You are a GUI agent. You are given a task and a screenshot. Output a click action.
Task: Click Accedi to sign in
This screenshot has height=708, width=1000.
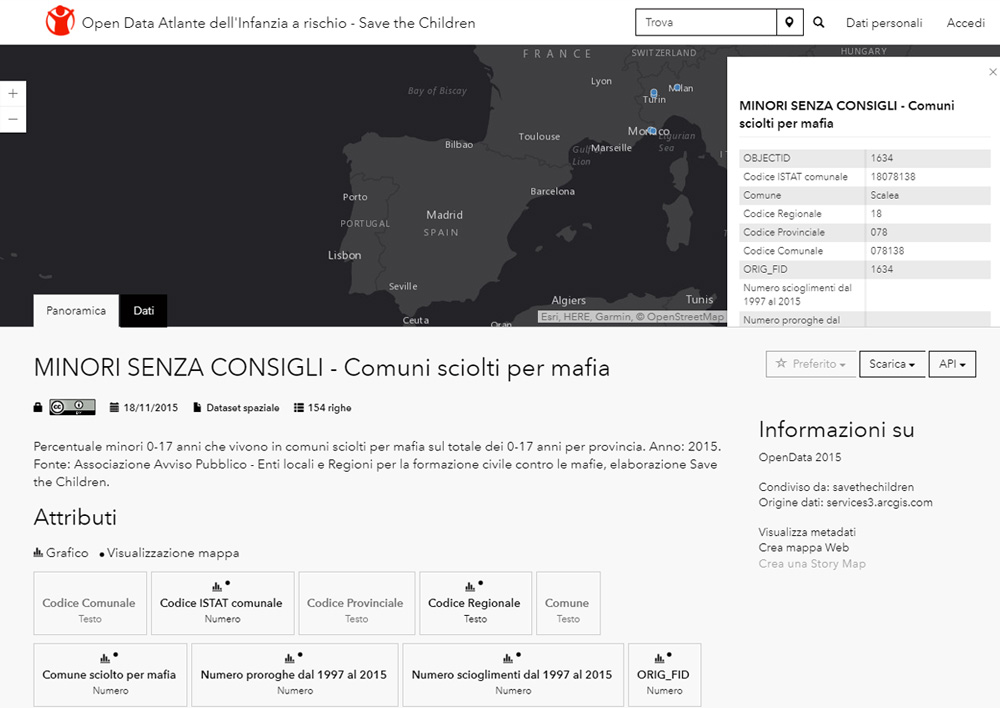coord(966,23)
